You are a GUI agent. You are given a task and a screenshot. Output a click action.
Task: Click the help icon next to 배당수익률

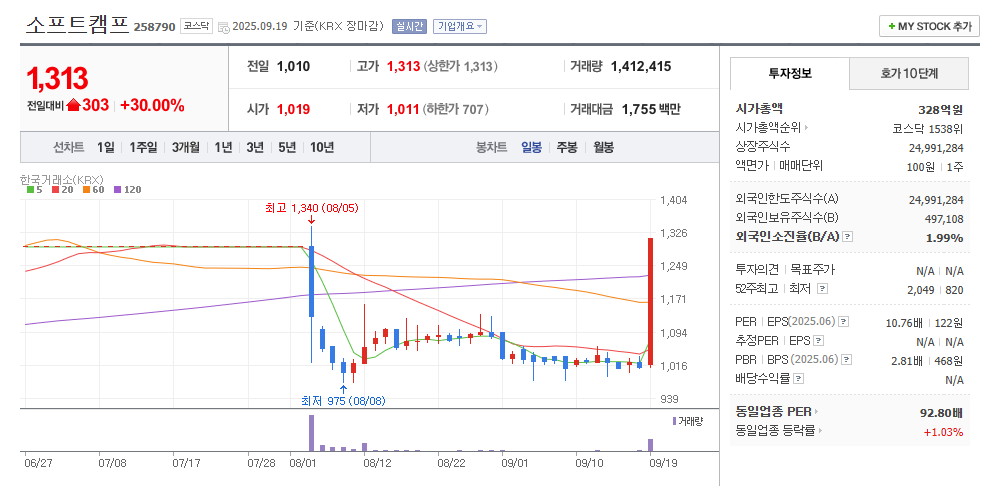tap(798, 379)
